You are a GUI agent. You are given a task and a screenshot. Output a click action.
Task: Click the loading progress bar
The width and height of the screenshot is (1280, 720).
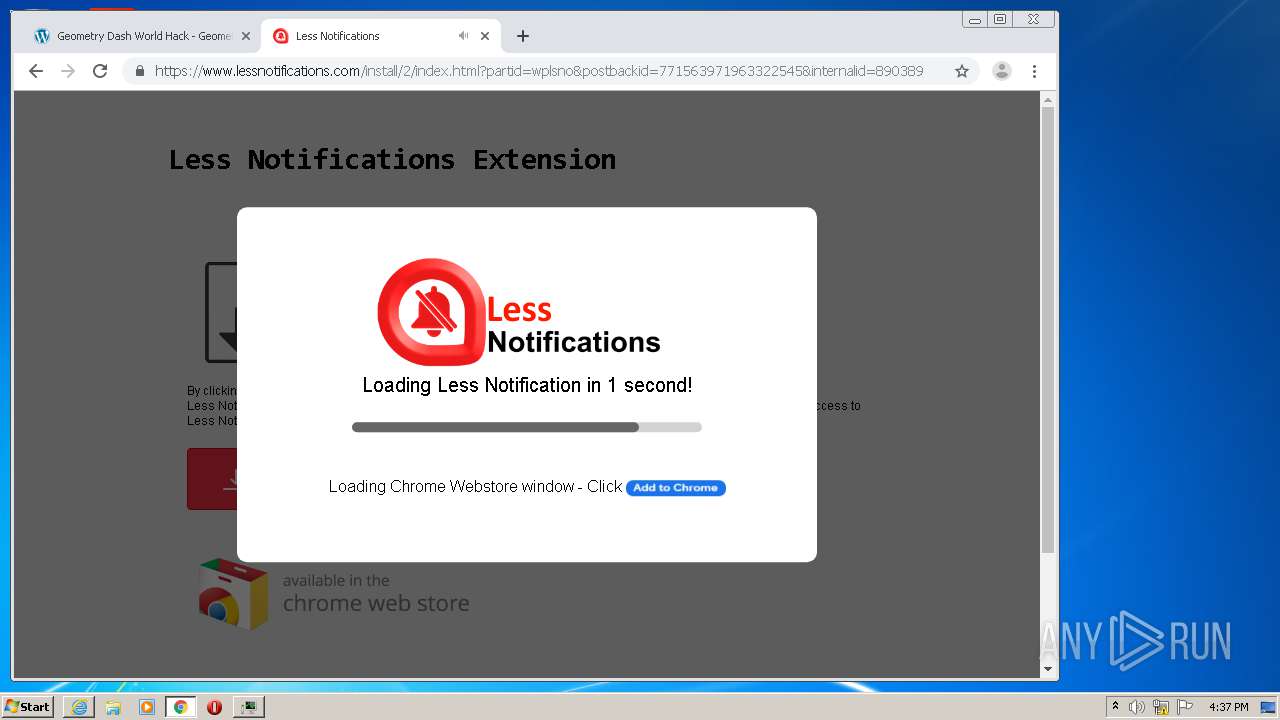(x=527, y=427)
